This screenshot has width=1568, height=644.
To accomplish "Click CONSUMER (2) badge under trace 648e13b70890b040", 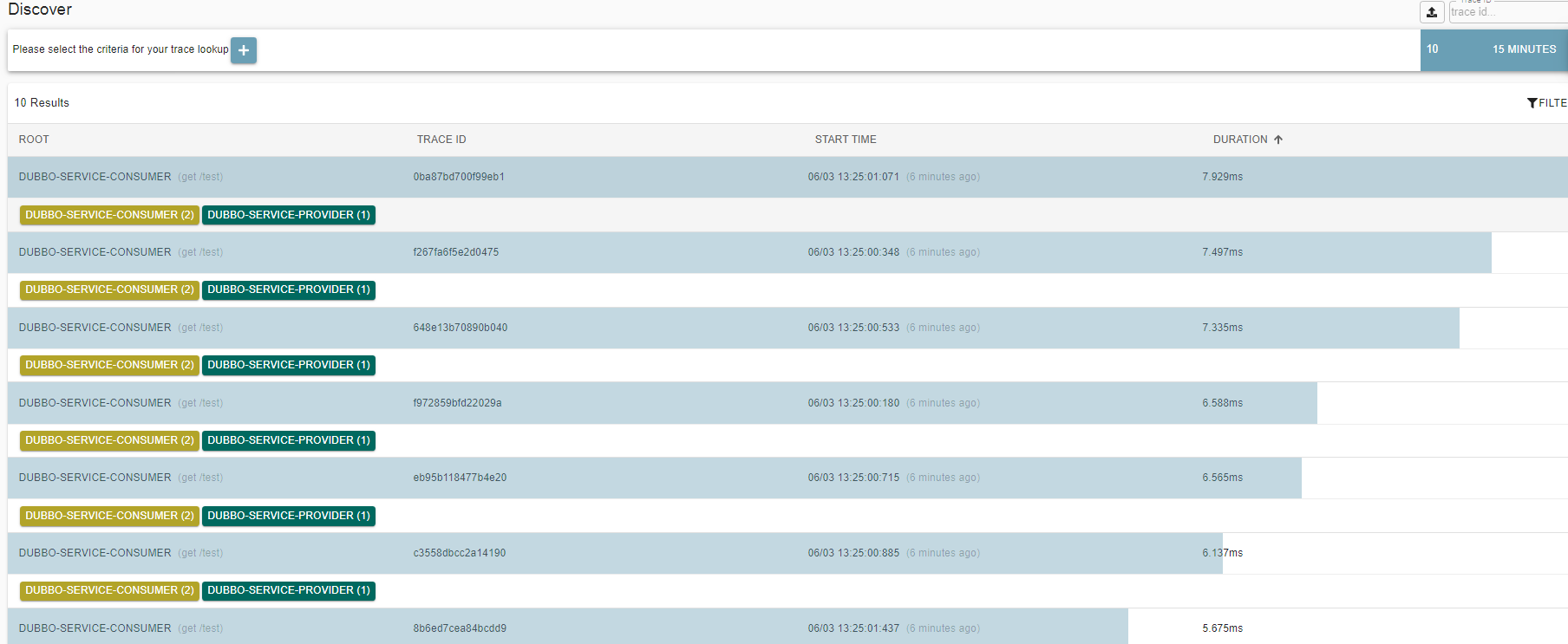I will (x=109, y=365).
